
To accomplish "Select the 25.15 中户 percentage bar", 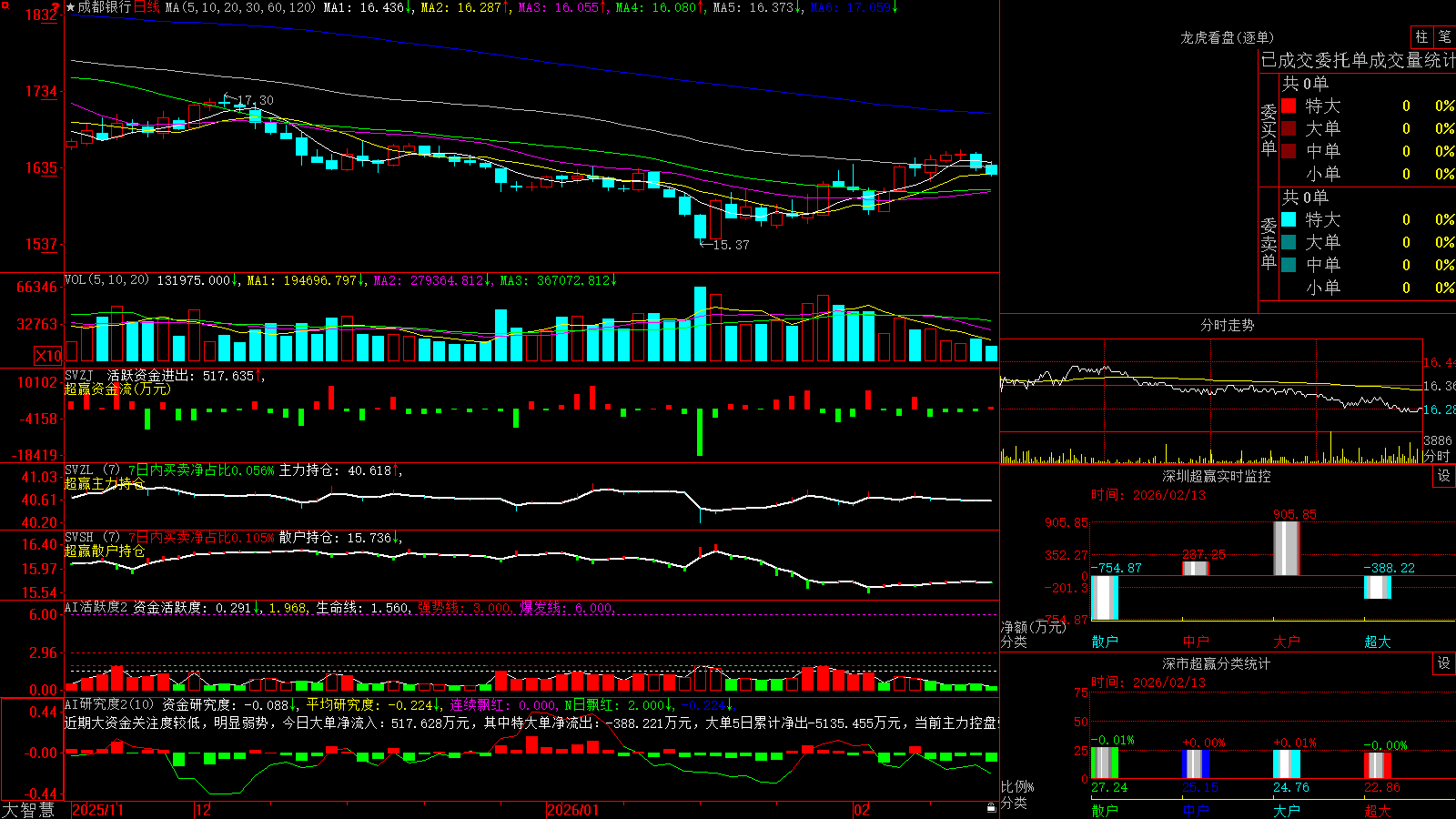I will [x=1196, y=763].
